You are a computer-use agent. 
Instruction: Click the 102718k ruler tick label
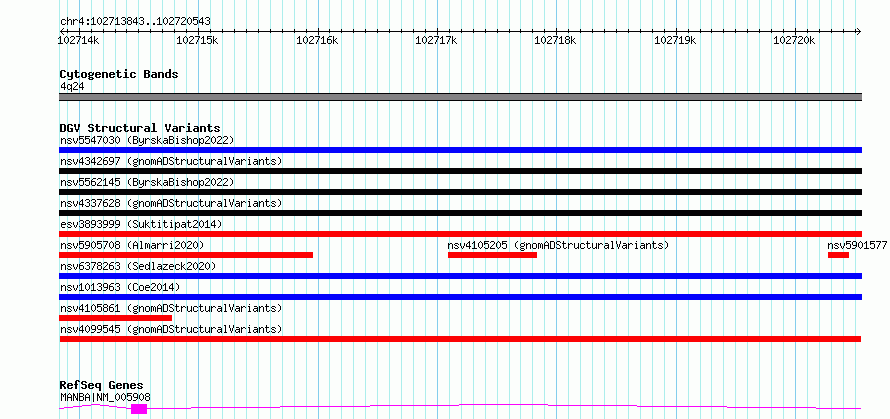click(x=556, y=40)
